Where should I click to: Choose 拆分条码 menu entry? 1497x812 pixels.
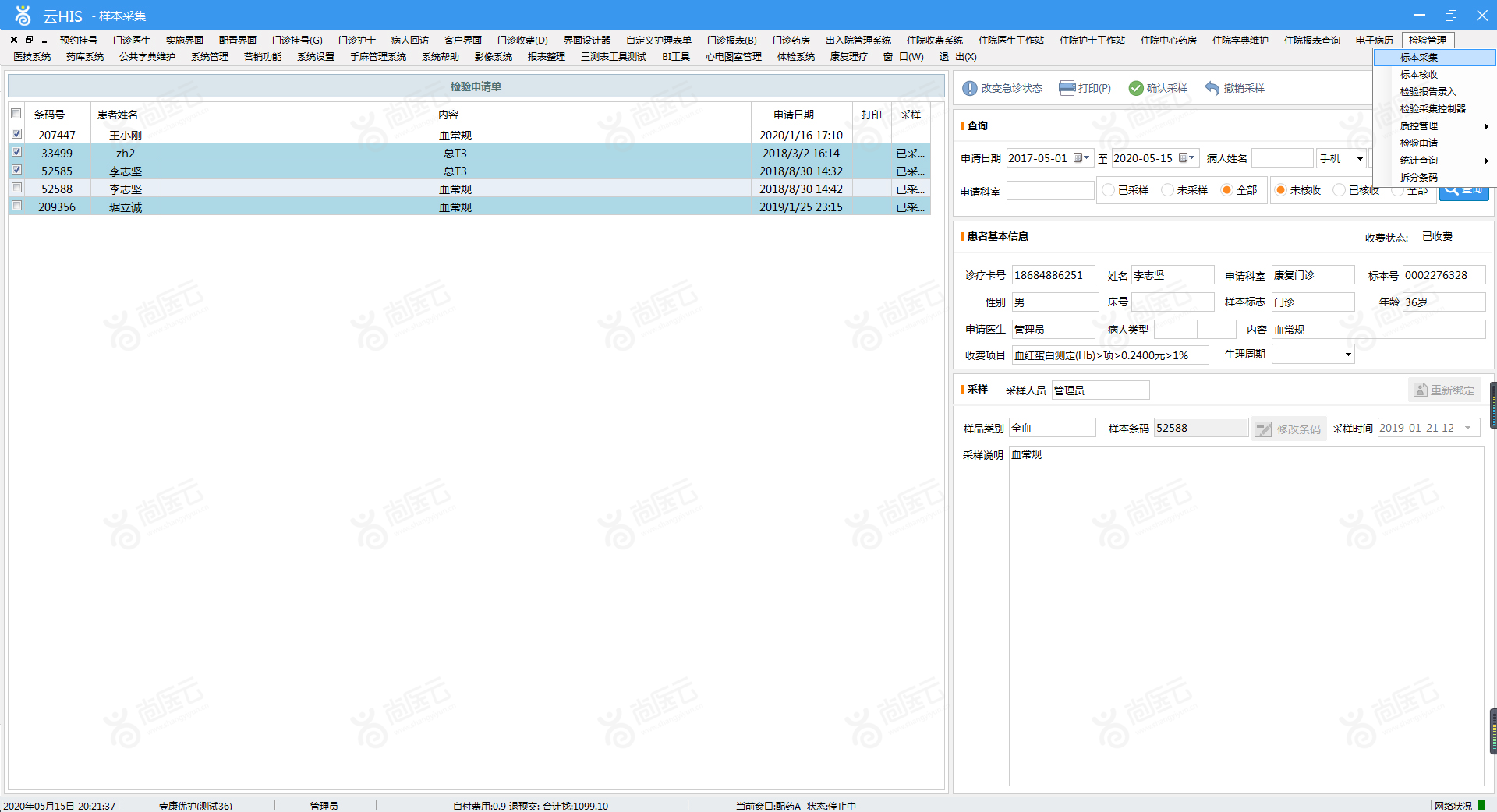[1435, 178]
